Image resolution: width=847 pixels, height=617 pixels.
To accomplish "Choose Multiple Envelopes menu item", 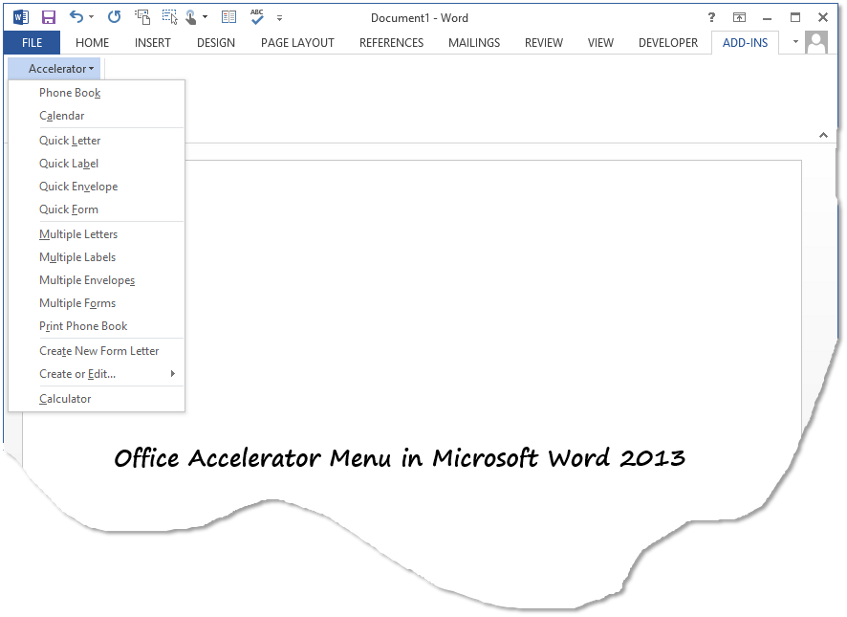I will click(97, 280).
